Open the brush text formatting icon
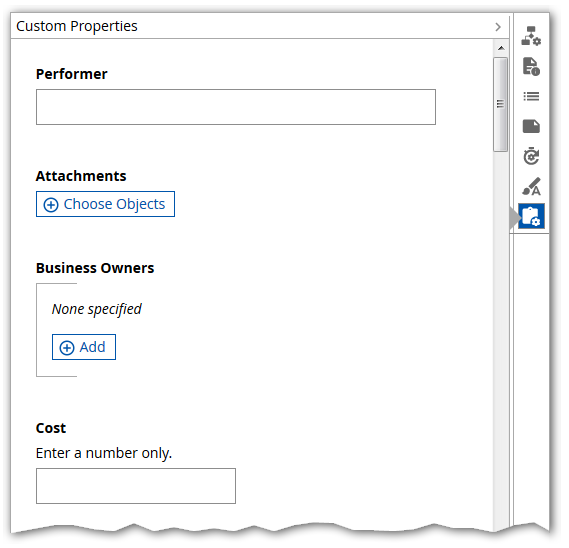 pyautogui.click(x=531, y=186)
